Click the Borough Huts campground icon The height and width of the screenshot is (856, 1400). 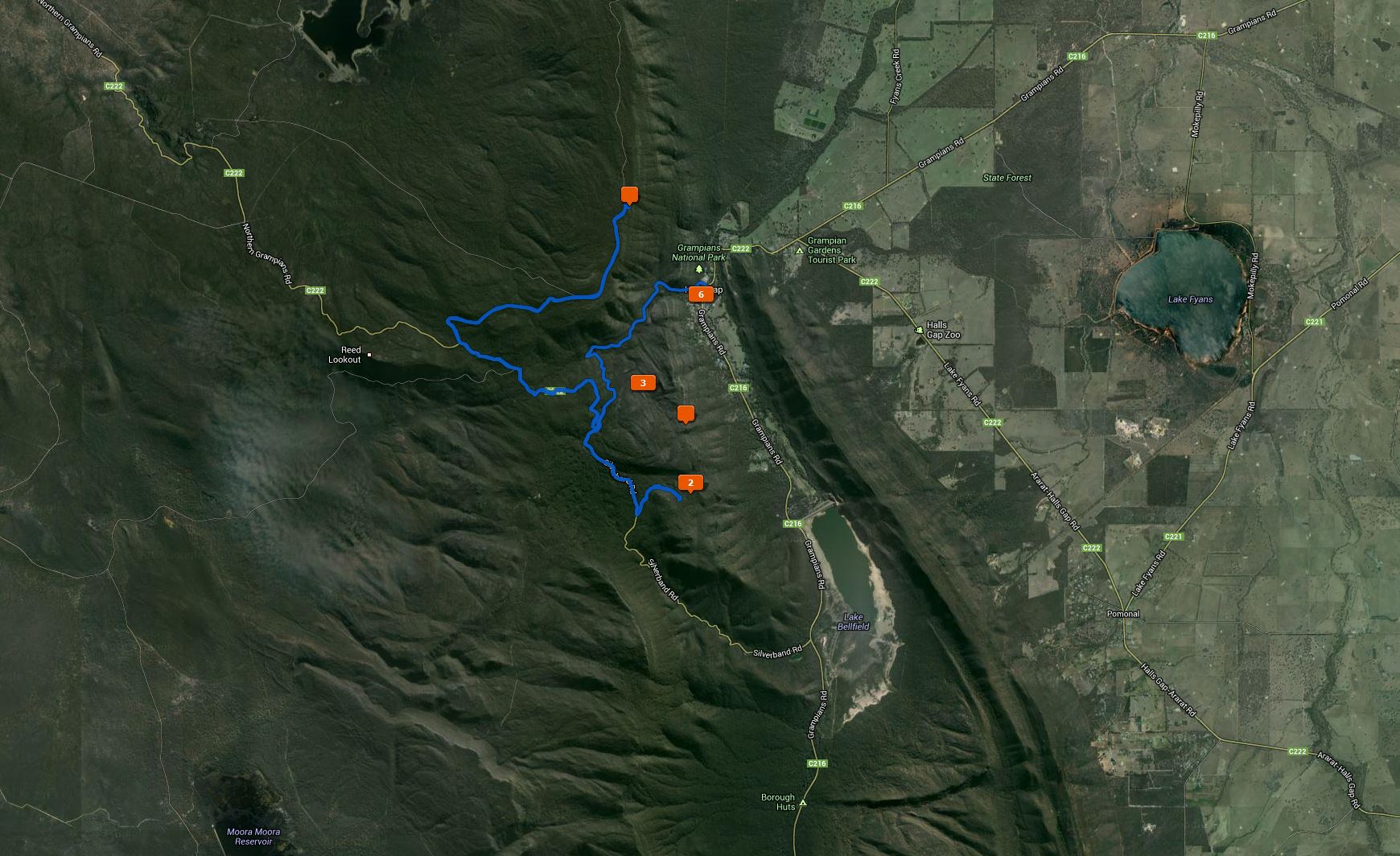pyautogui.click(x=802, y=803)
